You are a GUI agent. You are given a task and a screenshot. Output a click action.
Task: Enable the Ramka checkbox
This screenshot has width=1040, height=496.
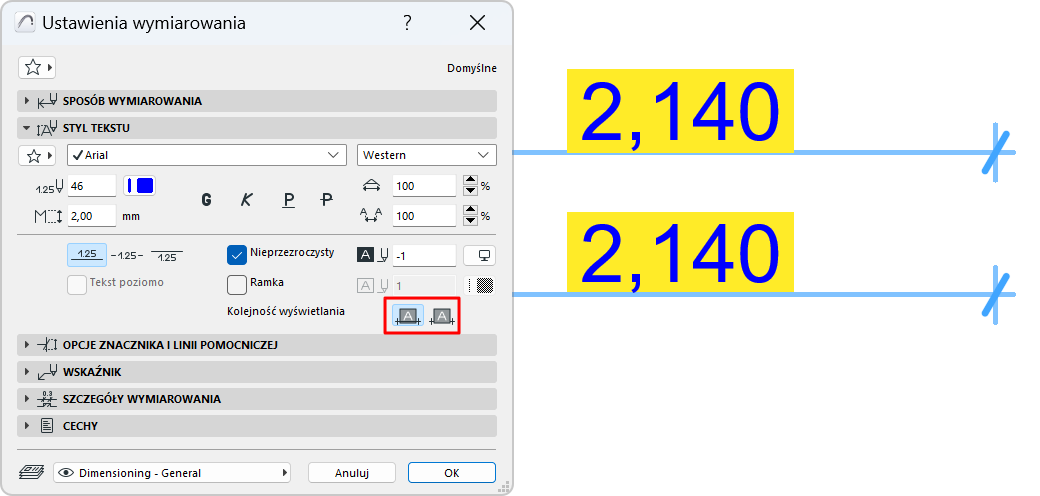pos(237,284)
